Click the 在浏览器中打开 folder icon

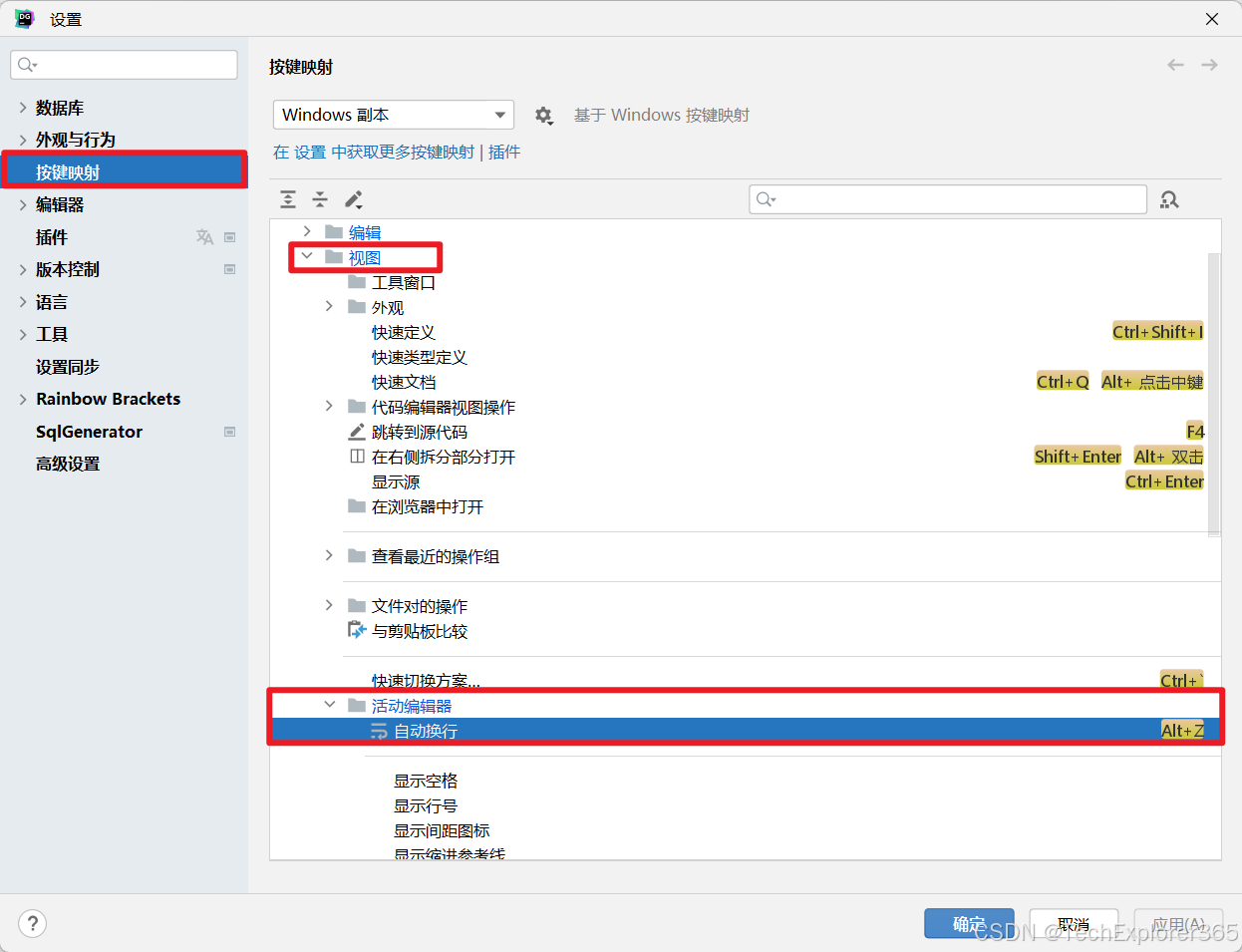[x=357, y=506]
